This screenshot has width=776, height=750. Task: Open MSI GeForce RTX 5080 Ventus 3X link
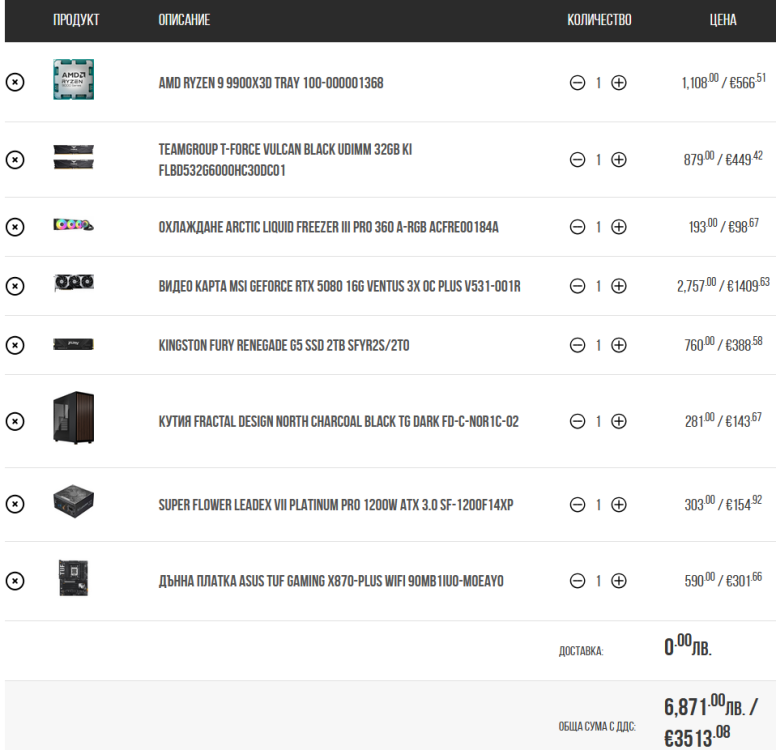340,286
